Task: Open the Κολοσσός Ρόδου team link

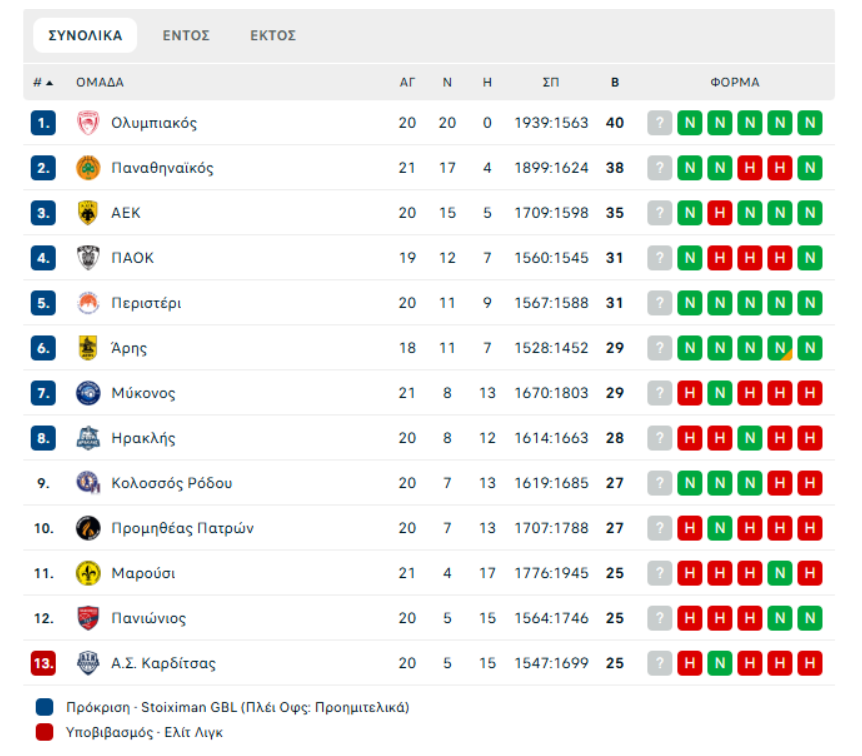Action: [172, 483]
